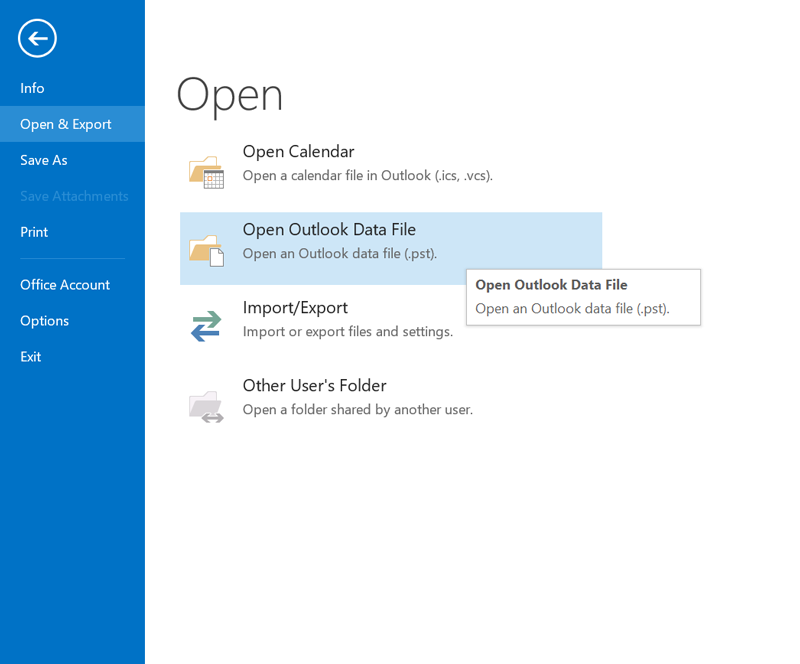800x664 pixels.
Task: Click the Open Outlook Data File option title
Action: tap(329, 230)
